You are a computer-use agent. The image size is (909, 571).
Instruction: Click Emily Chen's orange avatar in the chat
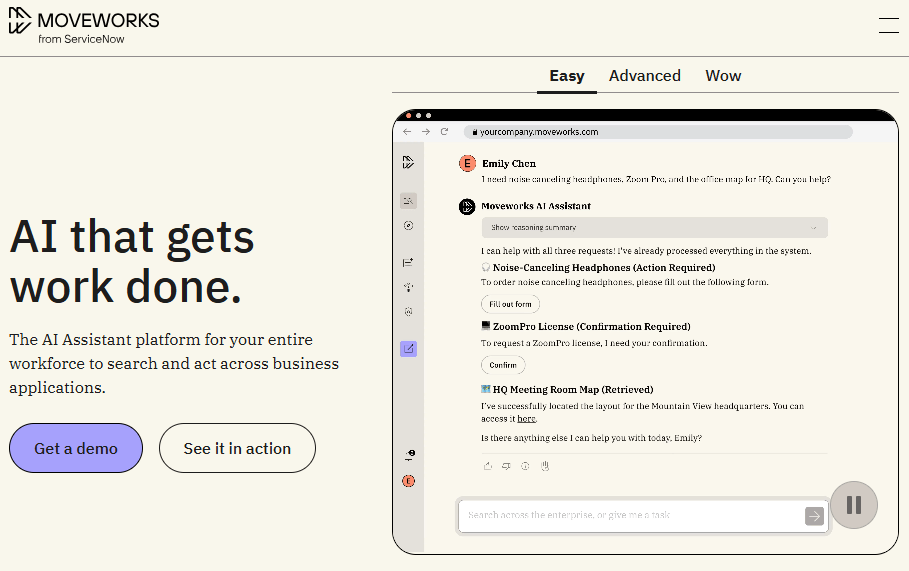point(467,163)
